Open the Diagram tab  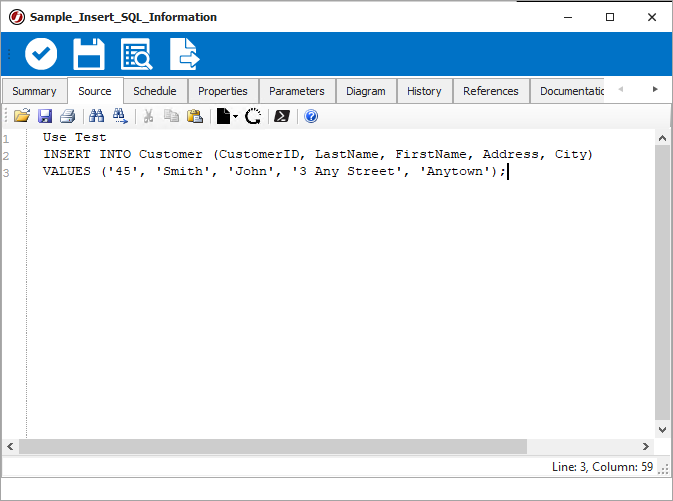point(366,91)
